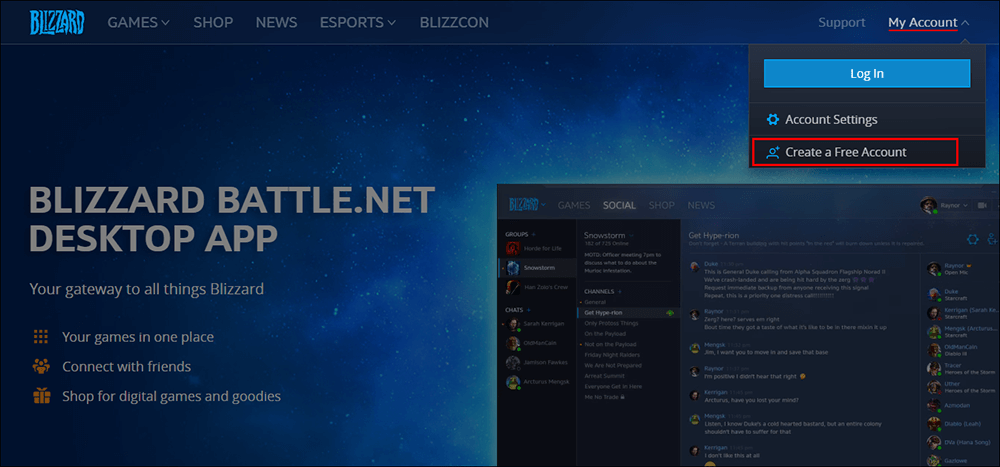Click the Your gateway to all things Blizzard text
The width and height of the screenshot is (1000, 467).
click(147, 289)
